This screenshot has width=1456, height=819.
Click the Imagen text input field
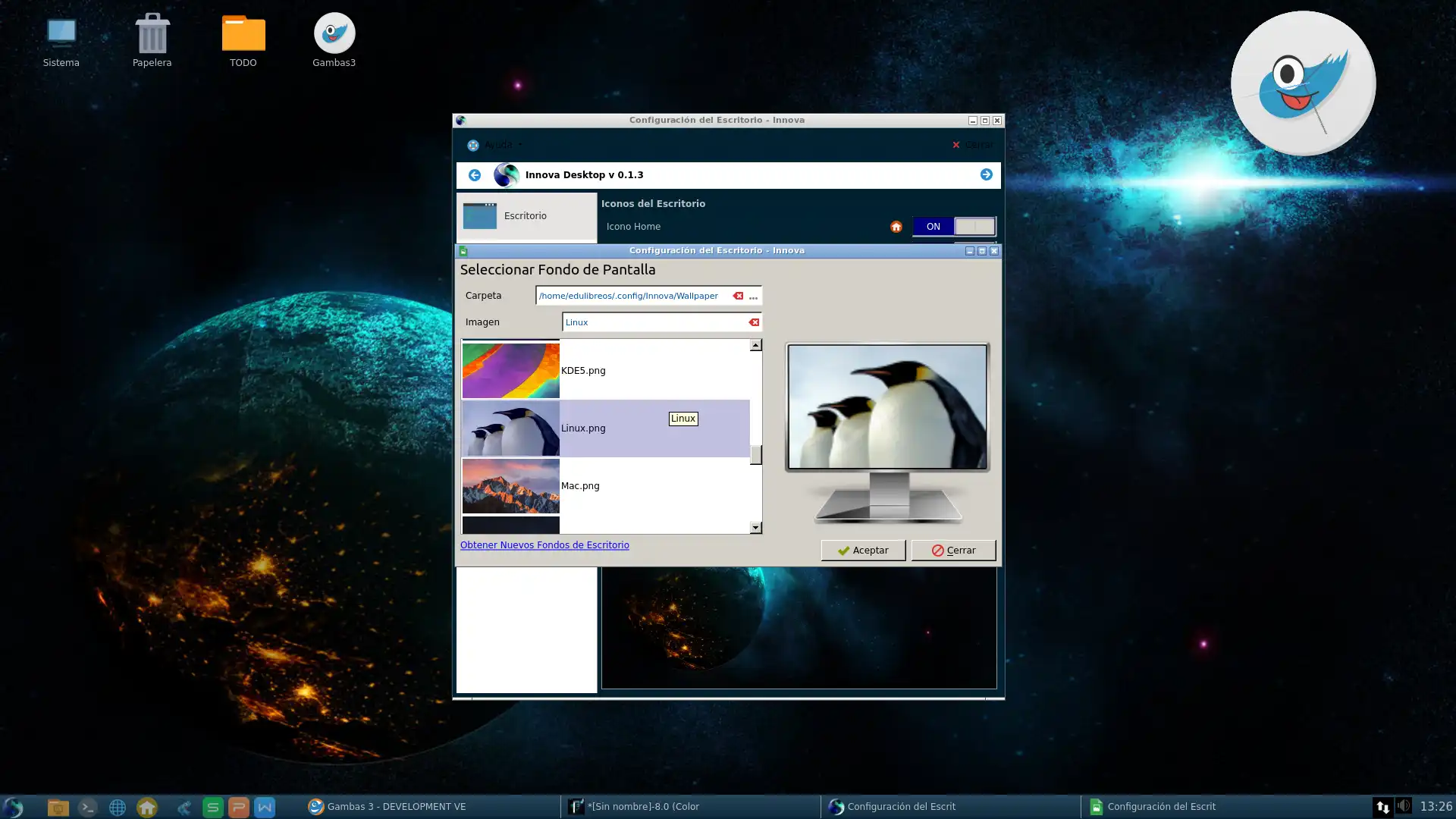pyautogui.click(x=654, y=322)
